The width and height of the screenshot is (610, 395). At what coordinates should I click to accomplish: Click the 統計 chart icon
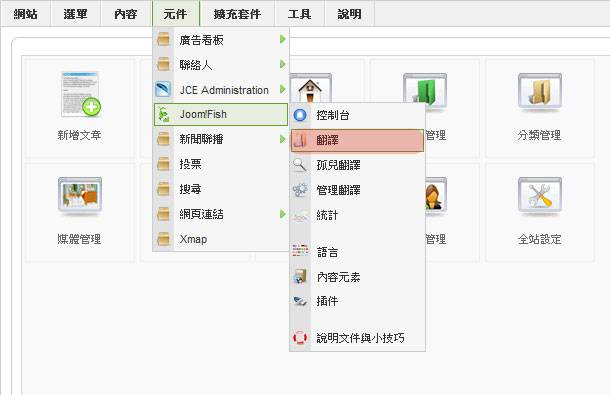[x=300, y=216]
